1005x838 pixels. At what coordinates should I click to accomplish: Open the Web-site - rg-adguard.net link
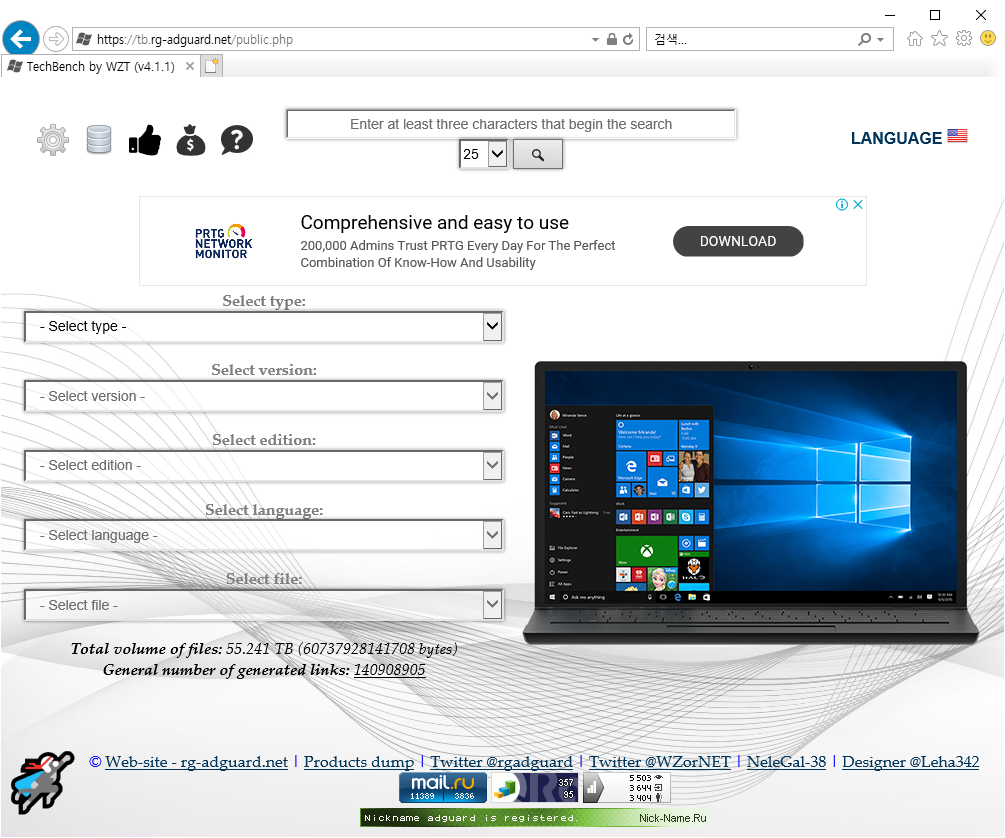tap(196, 762)
